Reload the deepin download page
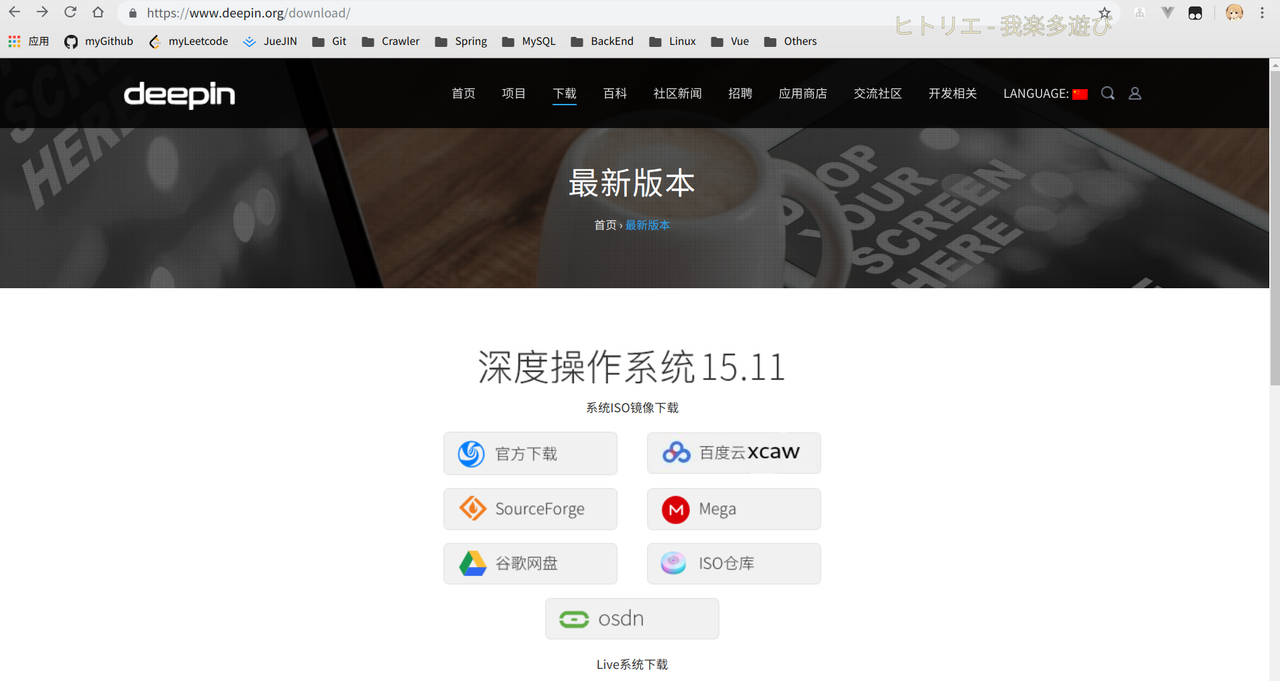Image resolution: width=1280 pixels, height=681 pixels. [x=70, y=13]
